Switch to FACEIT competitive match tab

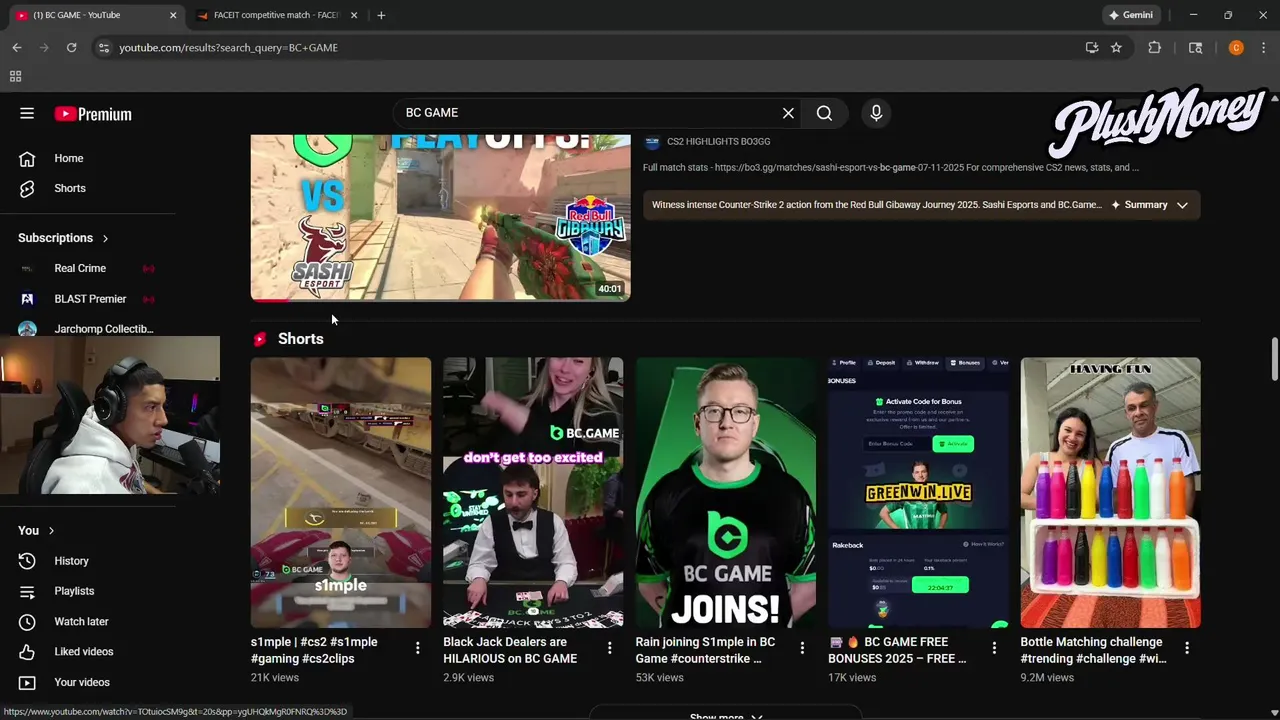[275, 15]
